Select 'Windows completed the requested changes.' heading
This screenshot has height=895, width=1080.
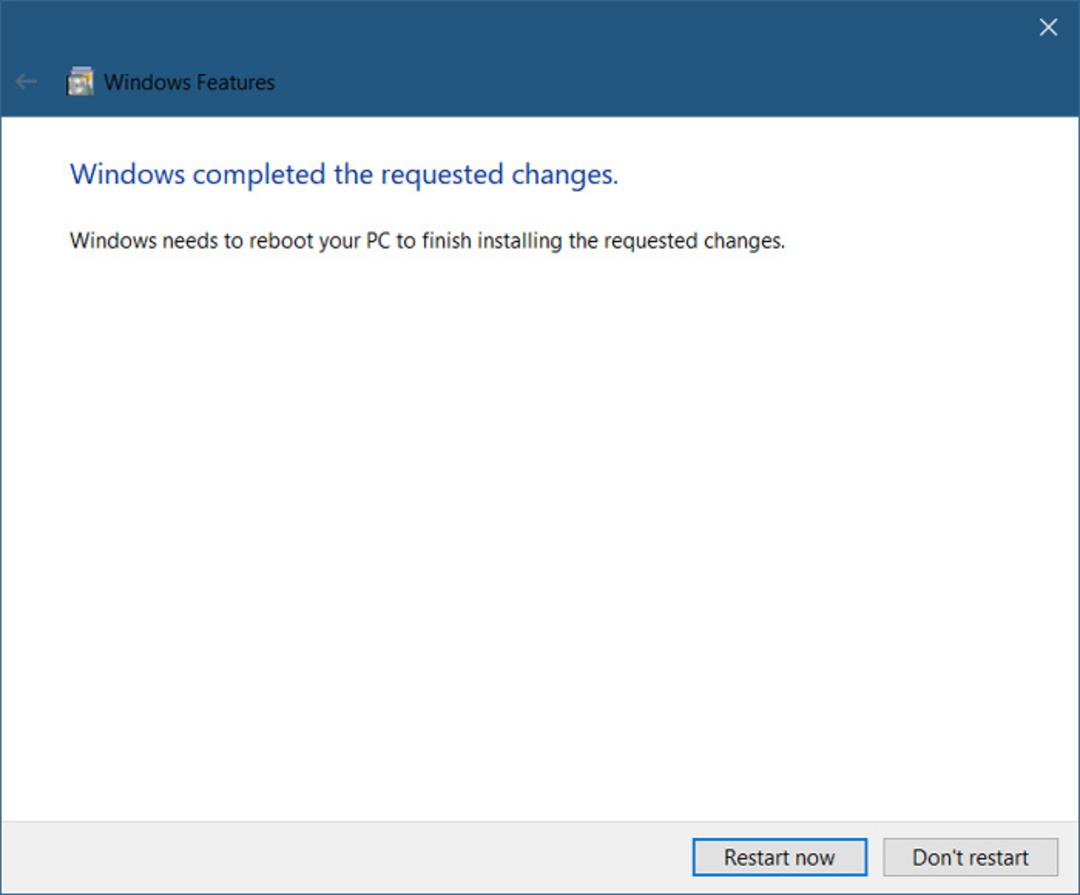pyautogui.click(x=344, y=175)
